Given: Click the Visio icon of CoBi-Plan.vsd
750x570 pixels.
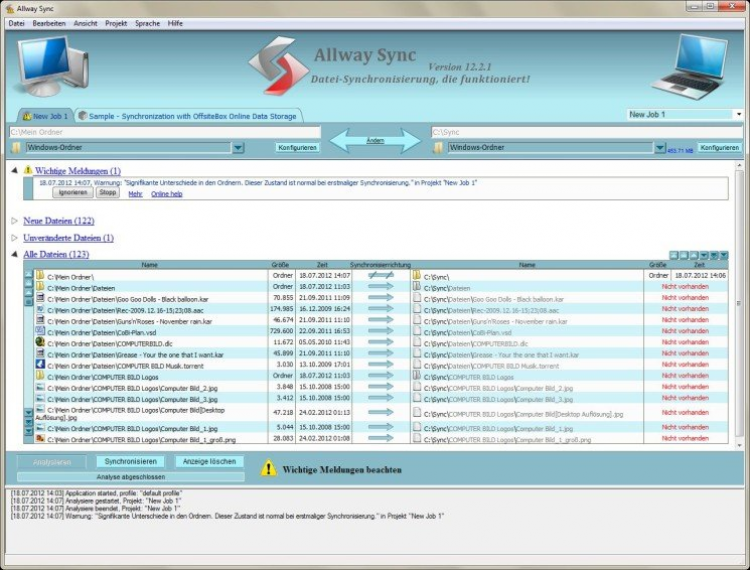Looking at the screenshot, I should tap(40, 331).
